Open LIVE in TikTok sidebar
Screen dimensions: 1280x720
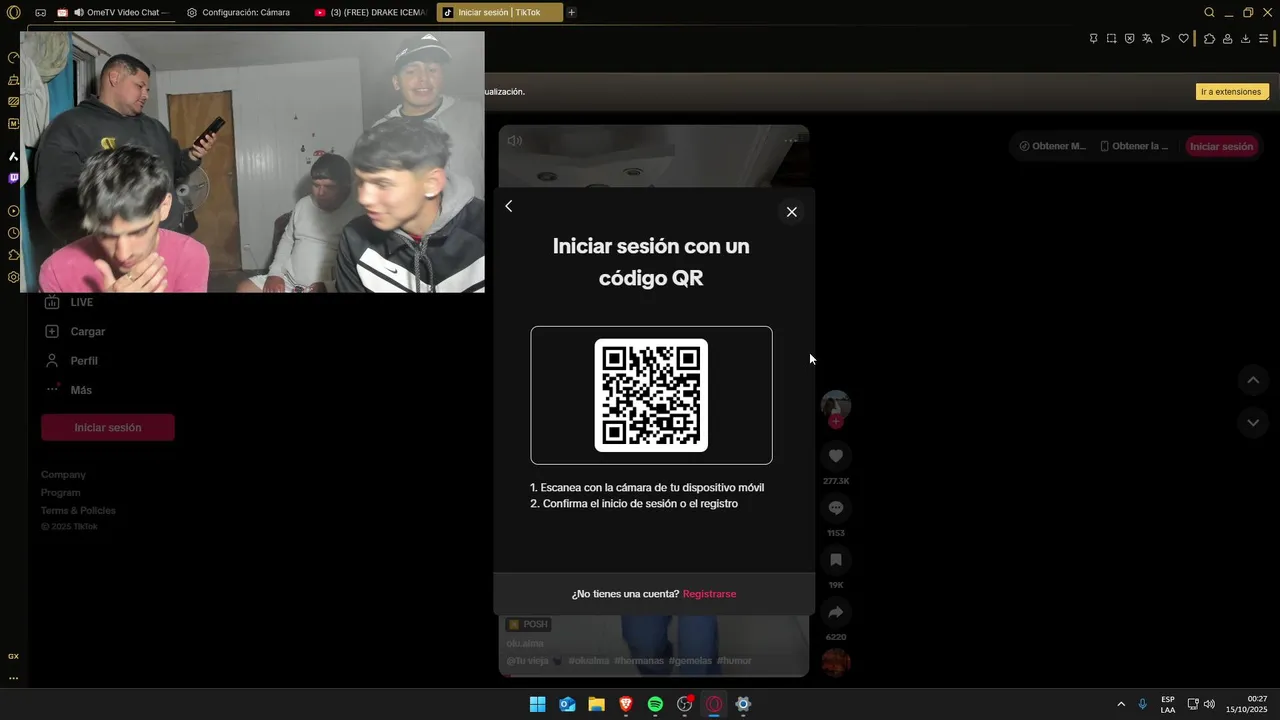pyautogui.click(x=82, y=302)
